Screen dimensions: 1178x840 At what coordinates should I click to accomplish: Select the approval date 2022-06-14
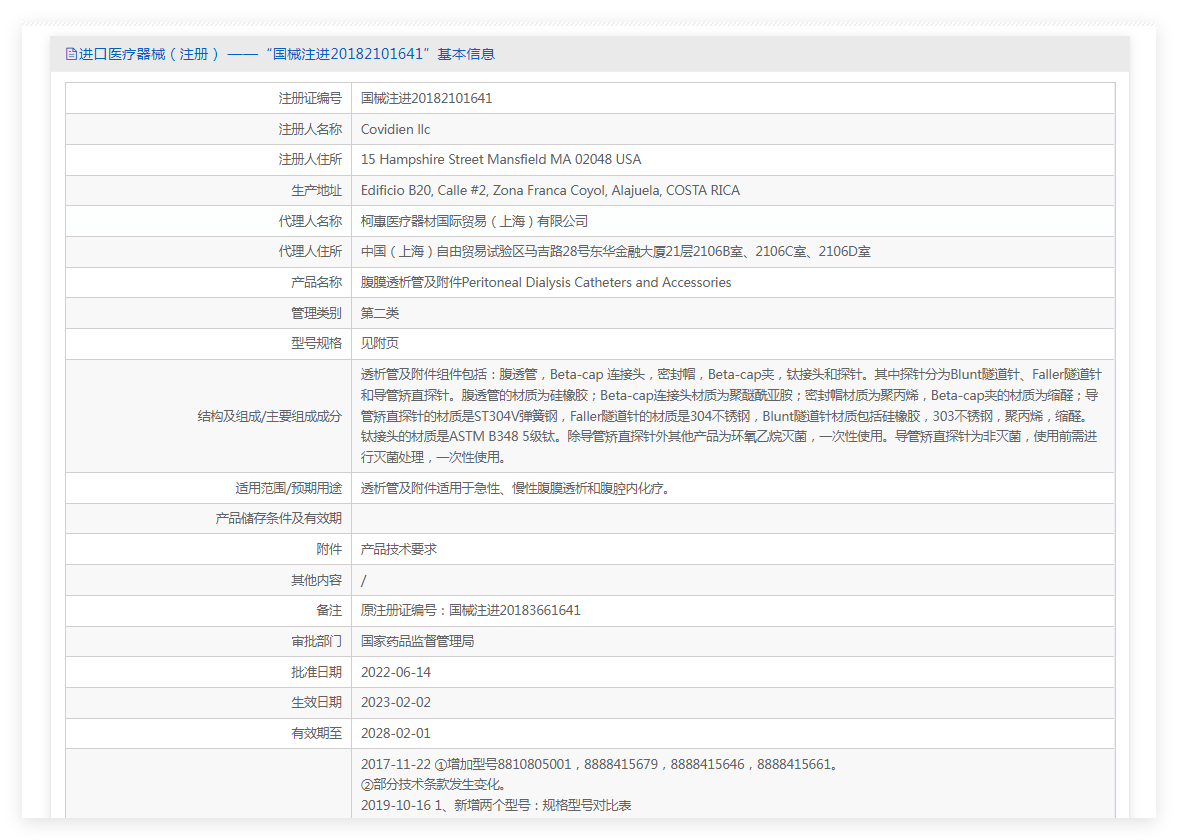tap(395, 672)
